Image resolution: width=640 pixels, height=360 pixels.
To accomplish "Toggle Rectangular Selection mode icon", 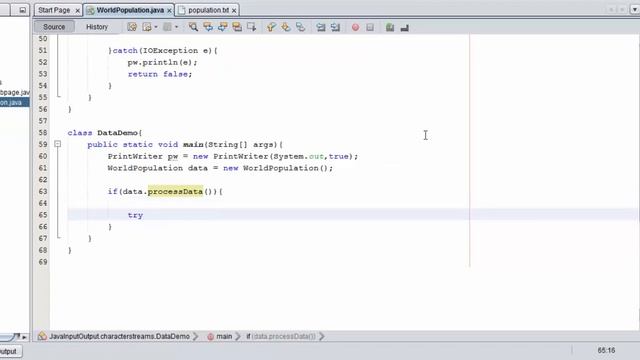I will (x=251, y=27).
